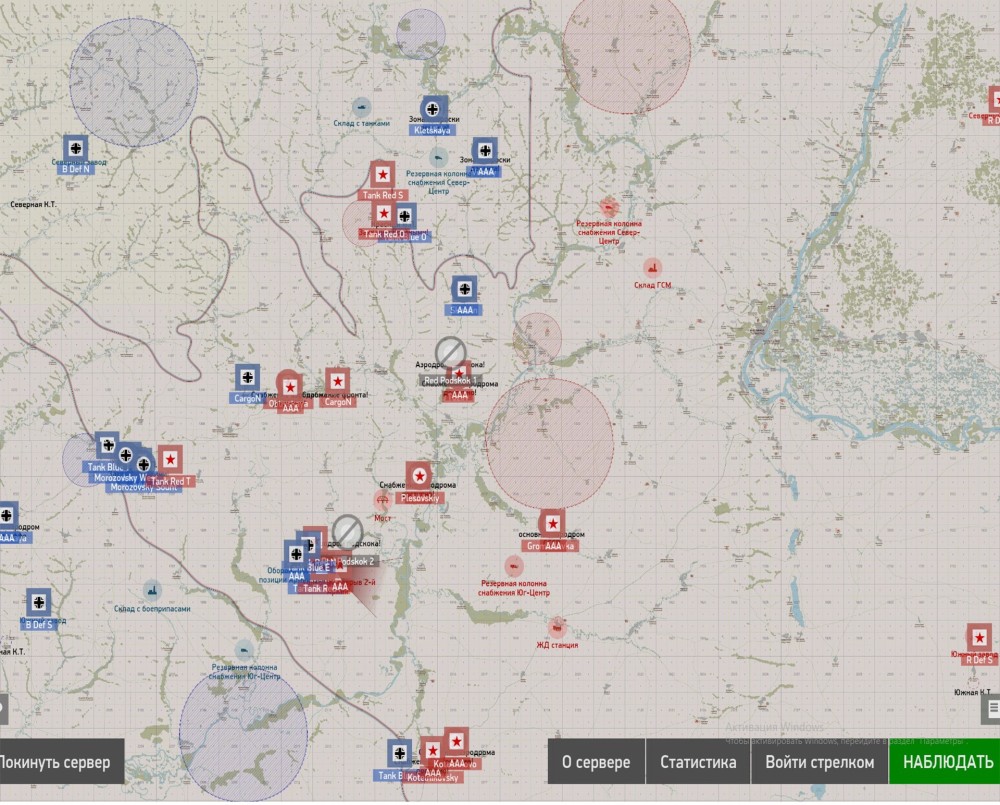The height and width of the screenshot is (805, 1000).
Task: Click the Red Podskok 1 closed airfield icon
Action: pyautogui.click(x=452, y=352)
